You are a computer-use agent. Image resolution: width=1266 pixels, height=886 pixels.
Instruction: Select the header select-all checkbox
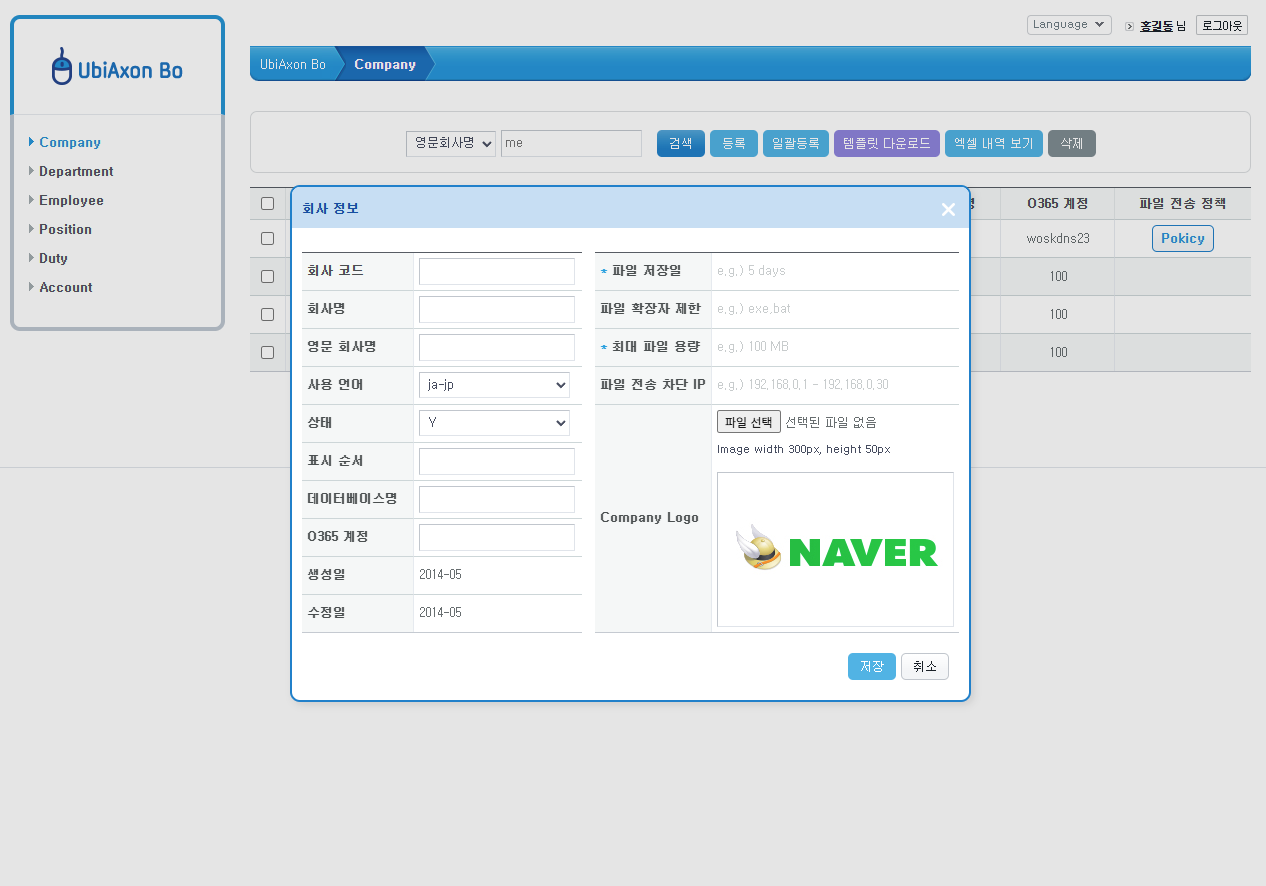coord(267,204)
